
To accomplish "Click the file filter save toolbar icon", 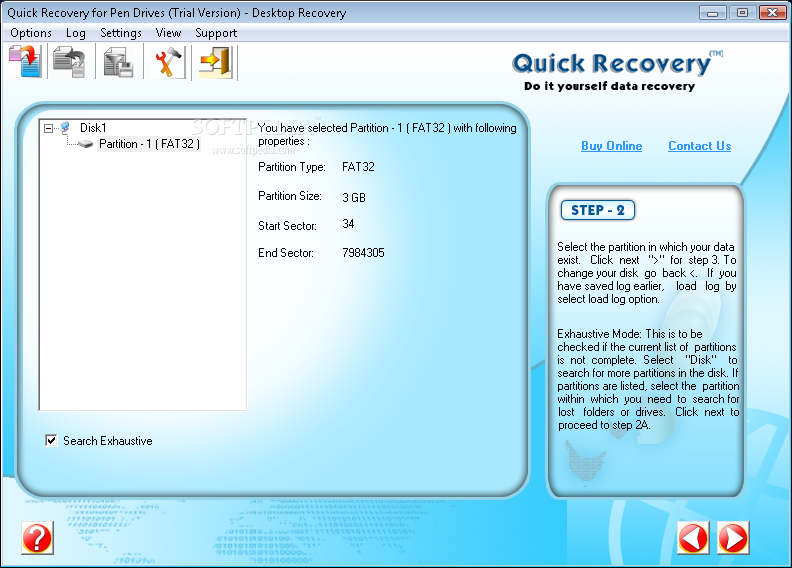I will point(118,62).
